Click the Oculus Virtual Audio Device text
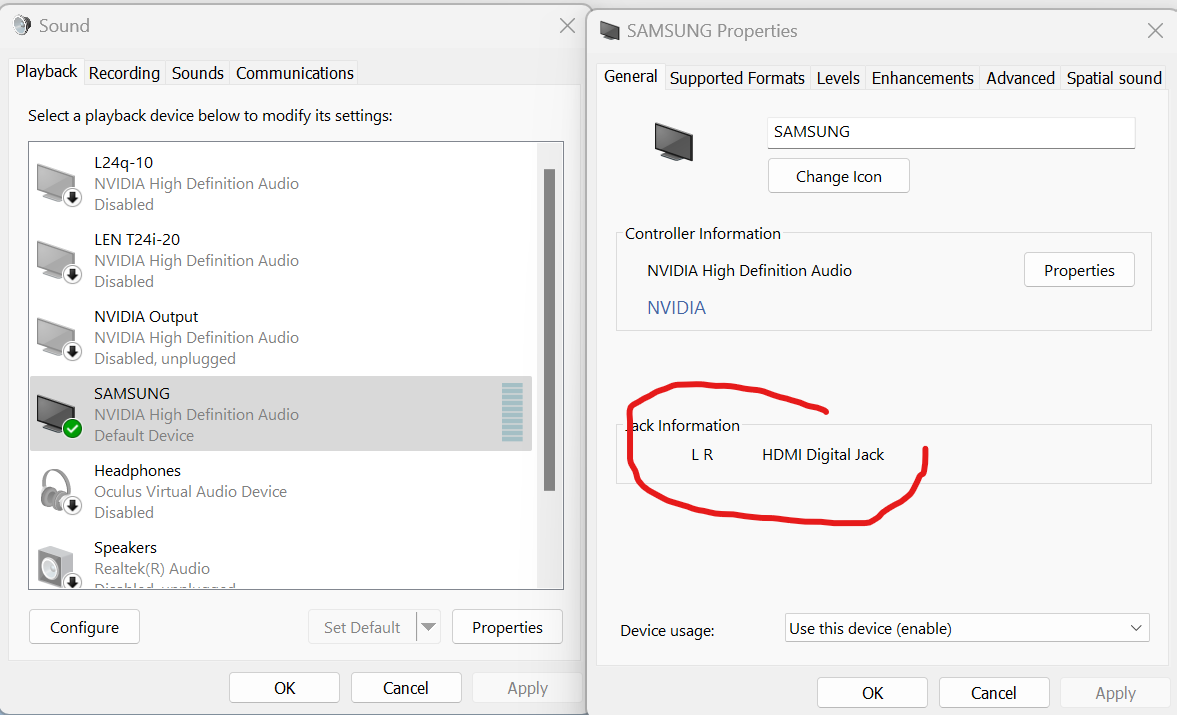Image resolution: width=1177 pixels, height=715 pixels. 190,491
